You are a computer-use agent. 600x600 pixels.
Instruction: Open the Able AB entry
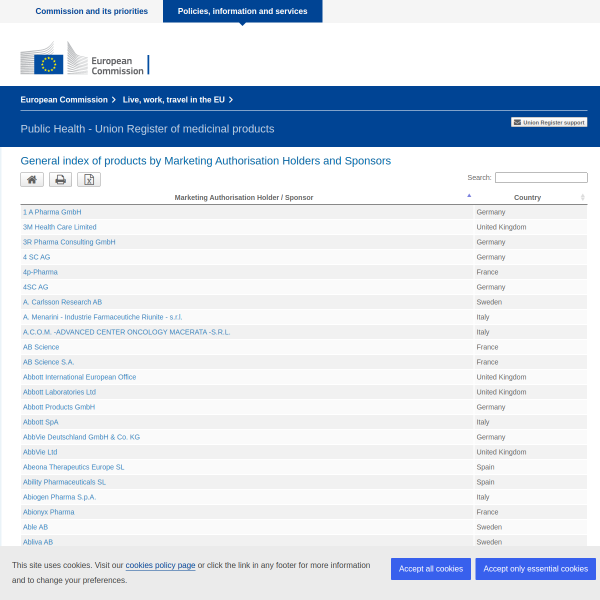[x=35, y=527]
